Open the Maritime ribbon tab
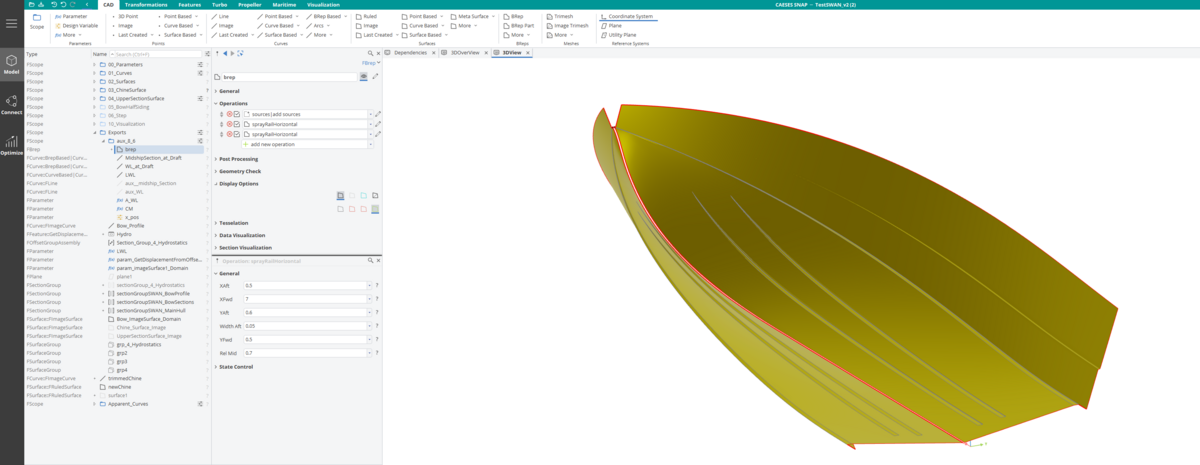Image resolution: width=1200 pixels, height=465 pixels. click(x=284, y=4)
